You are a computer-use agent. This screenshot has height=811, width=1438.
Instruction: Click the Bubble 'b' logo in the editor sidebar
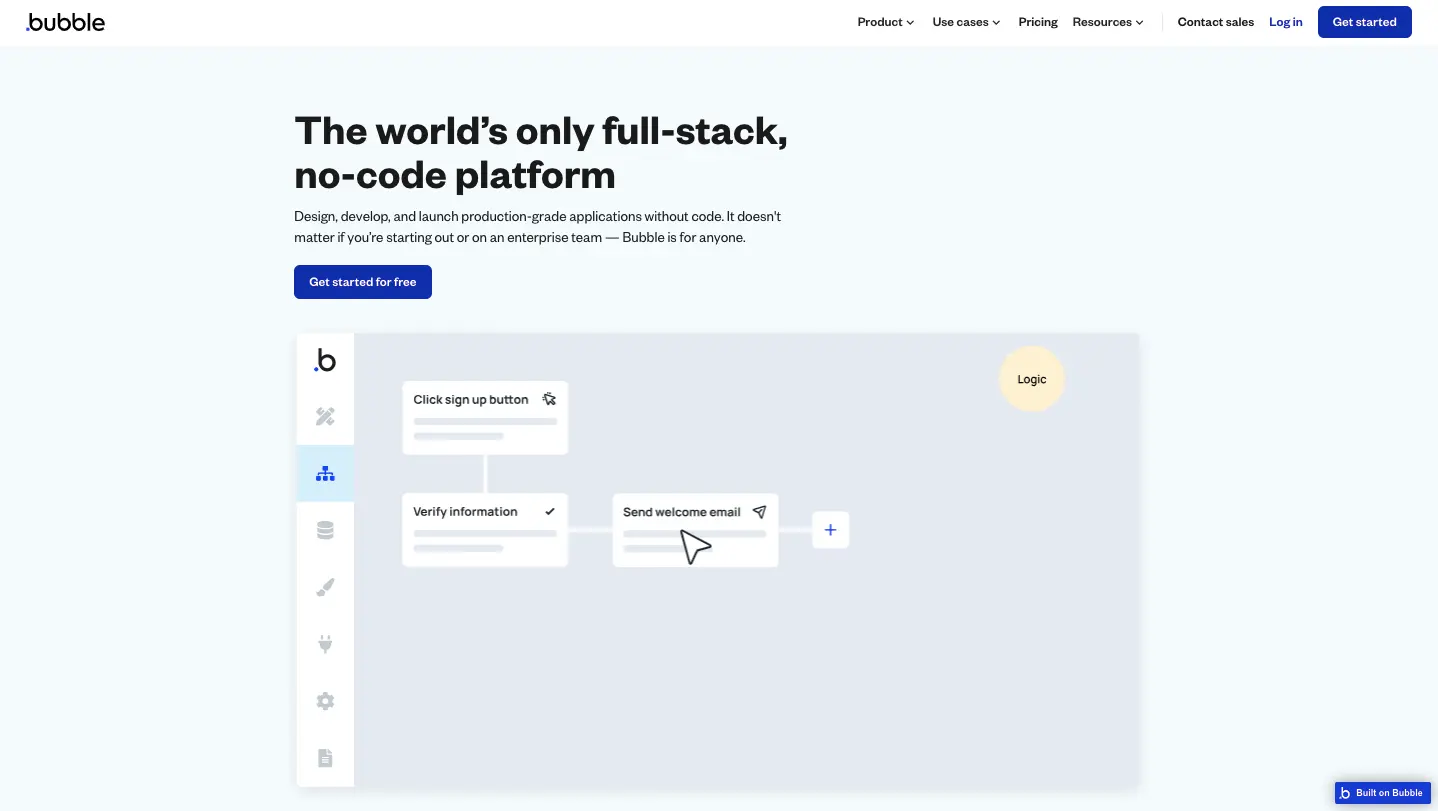(x=325, y=360)
